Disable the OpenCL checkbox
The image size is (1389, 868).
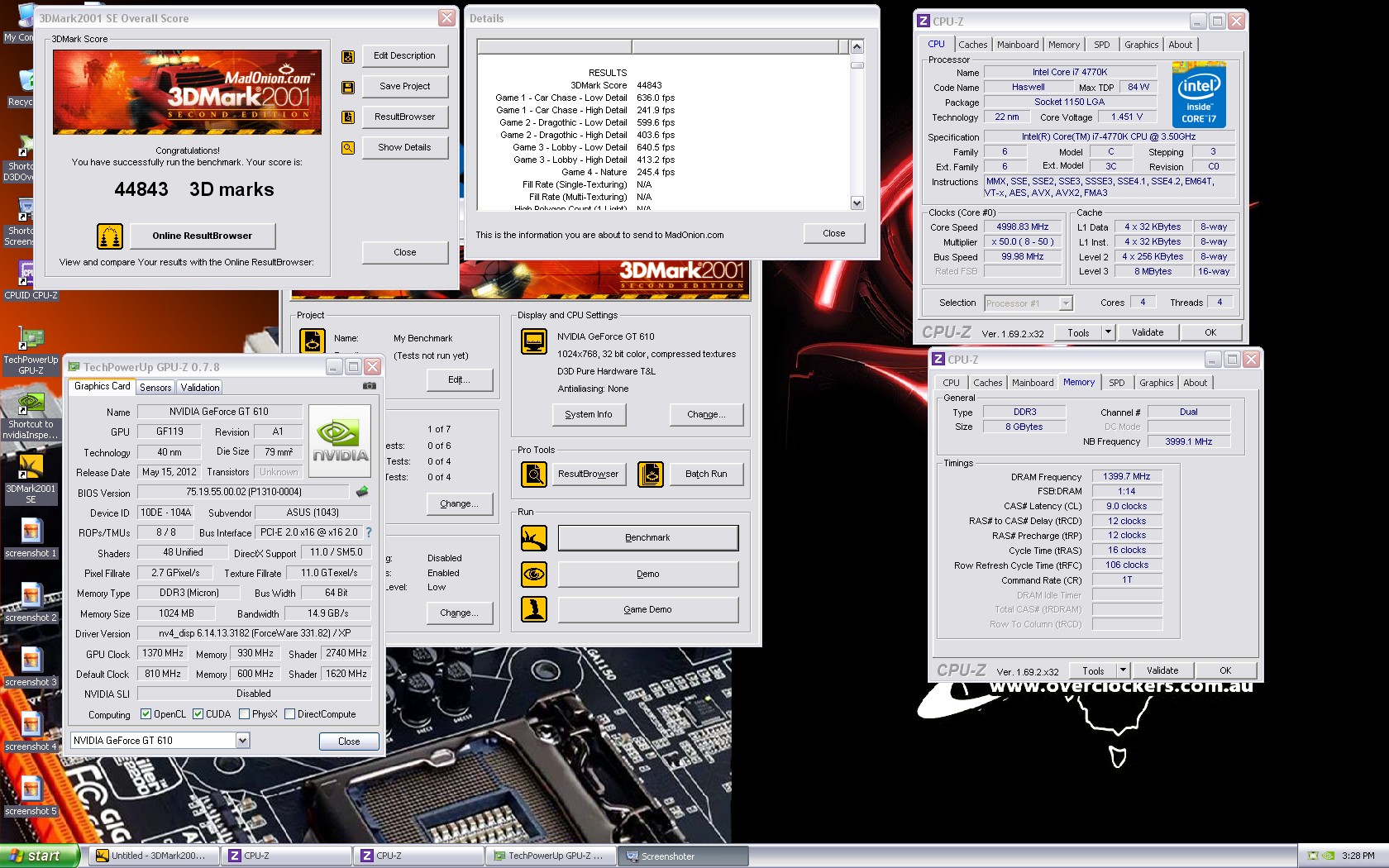146,714
